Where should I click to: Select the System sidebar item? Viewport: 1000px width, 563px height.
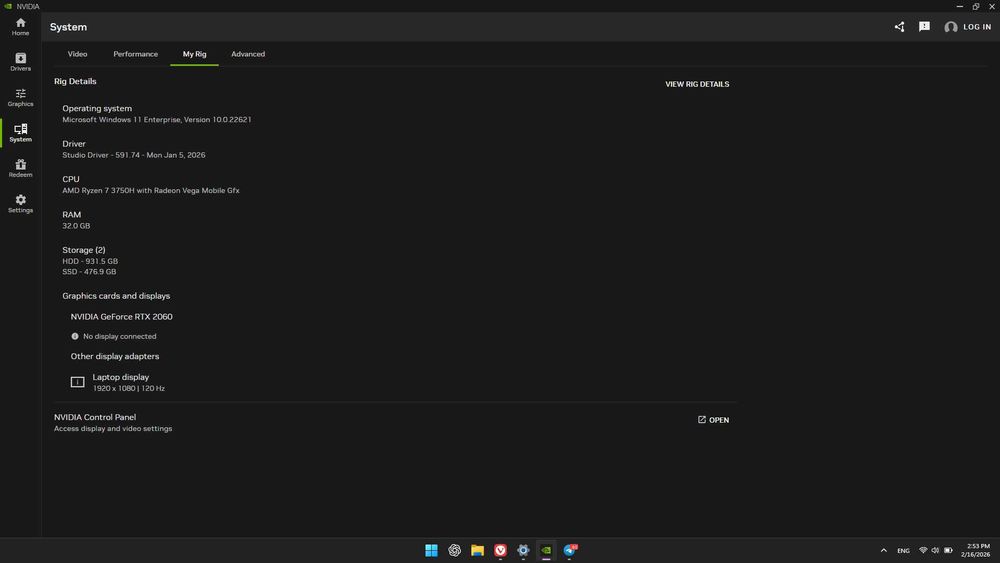click(x=20, y=133)
